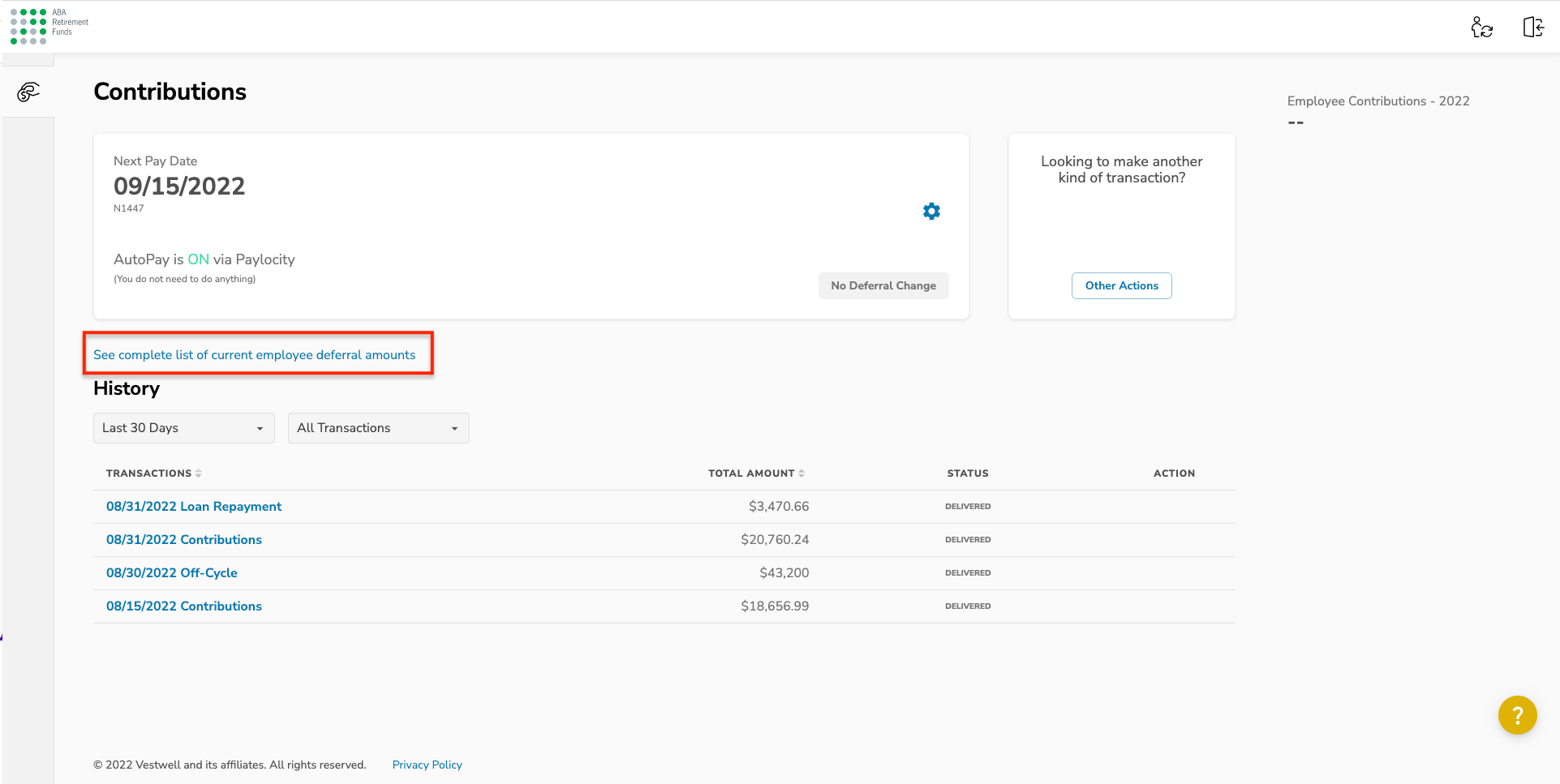Expand the Last 30 Days dropdown
The width and height of the screenshot is (1560, 784).
(x=184, y=428)
